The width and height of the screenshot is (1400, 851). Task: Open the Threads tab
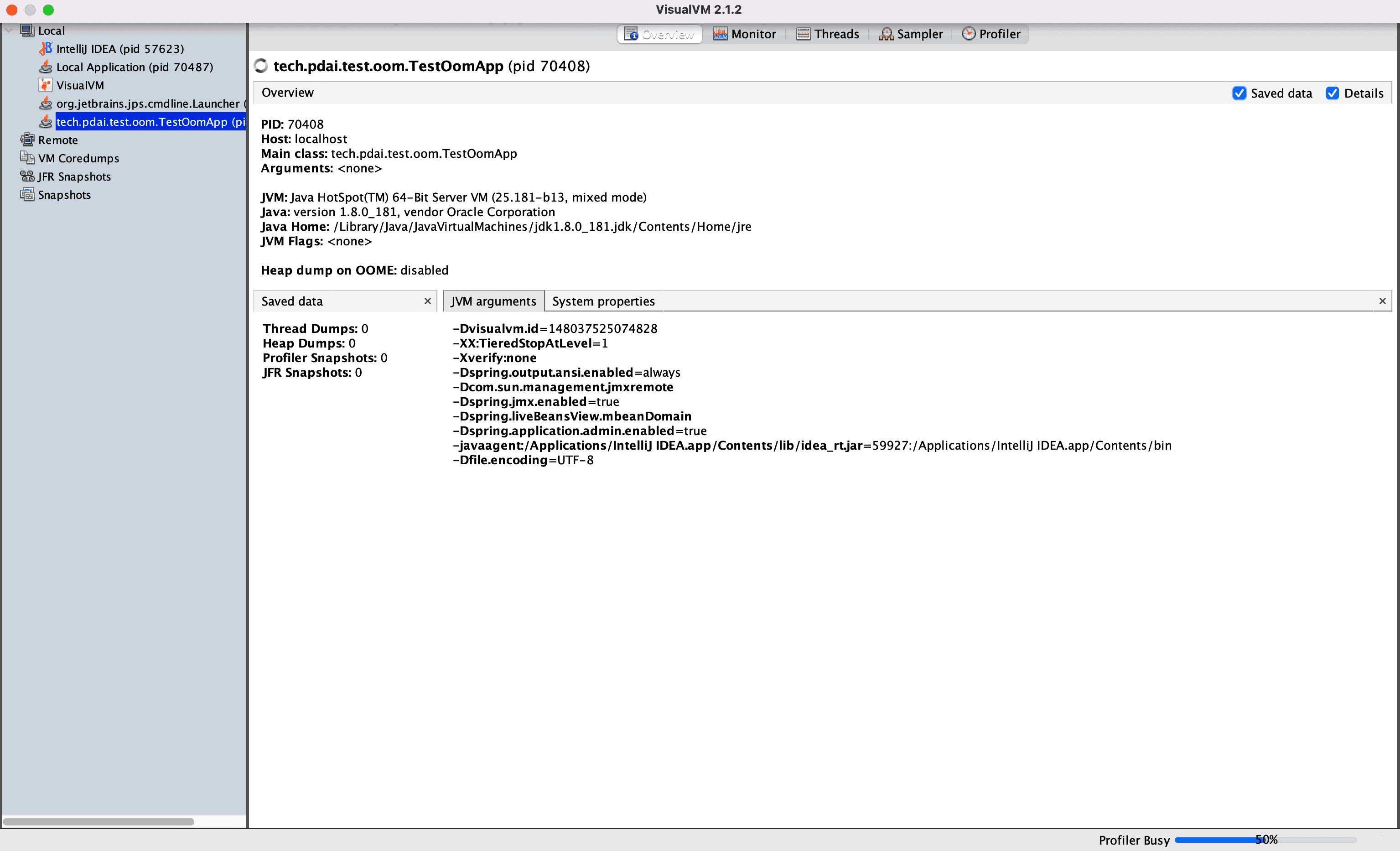(827, 34)
